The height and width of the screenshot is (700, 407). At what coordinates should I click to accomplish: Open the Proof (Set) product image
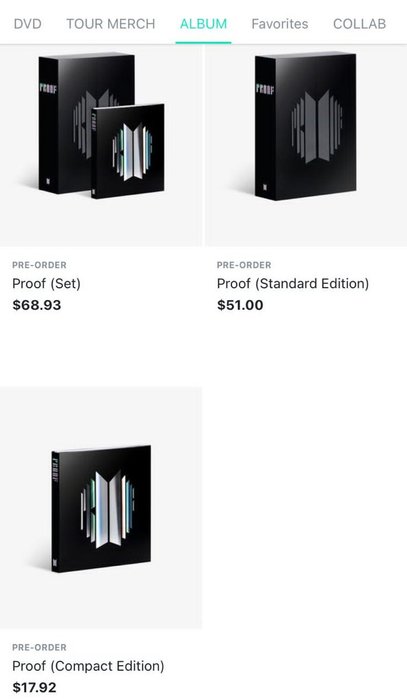pyautogui.click(x=101, y=146)
